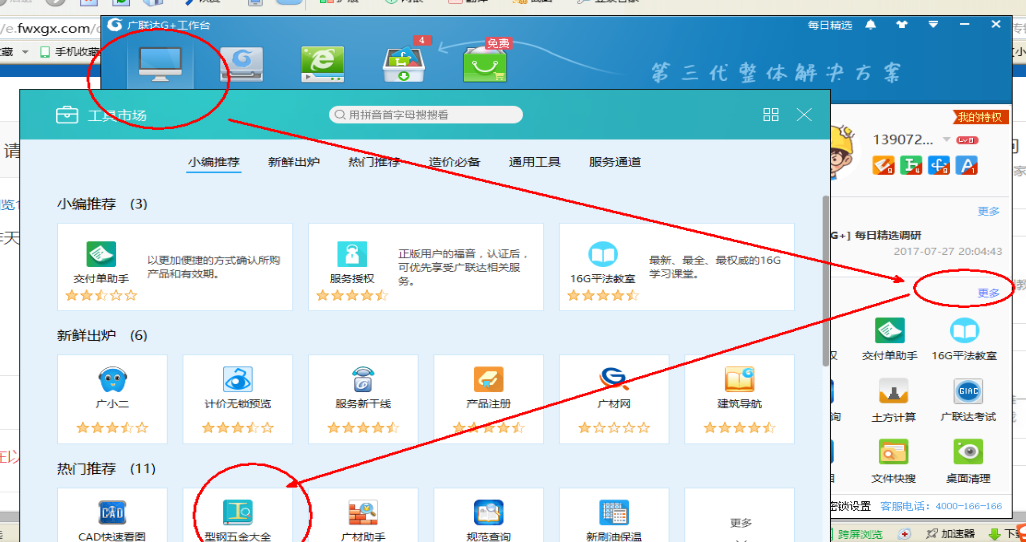Screen dimensions: 1026x542
Task: Open the G disk drive icon in top bar
Action: click(x=241, y=64)
